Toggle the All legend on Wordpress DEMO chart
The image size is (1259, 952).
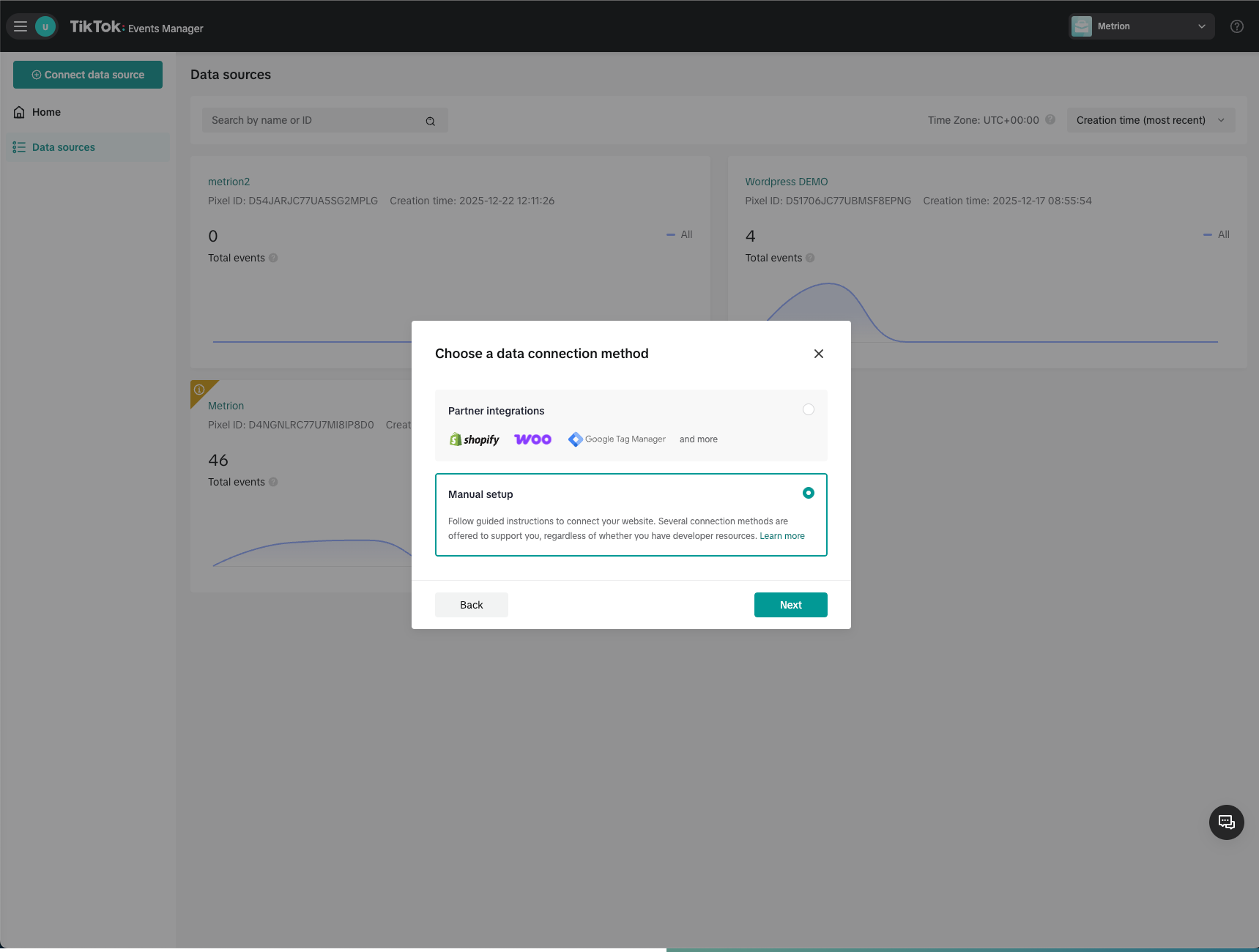click(x=1217, y=234)
